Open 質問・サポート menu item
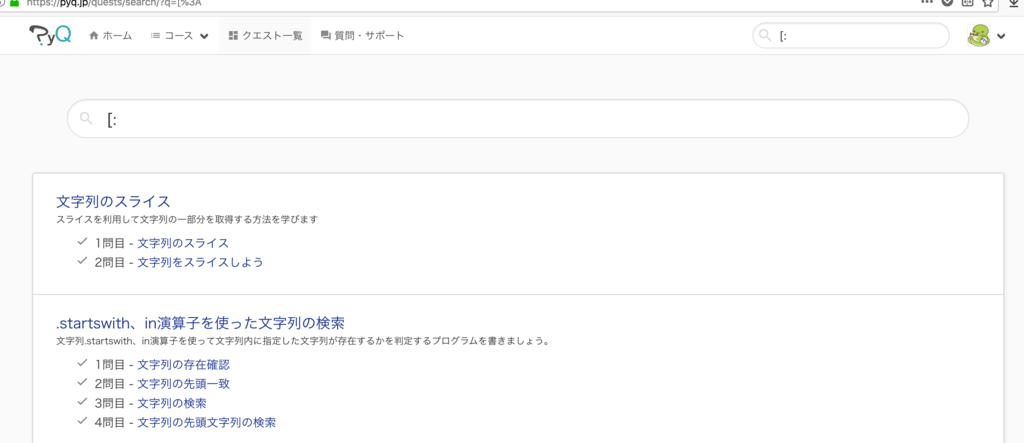Viewport: 1024px width, 443px height. (x=362, y=36)
